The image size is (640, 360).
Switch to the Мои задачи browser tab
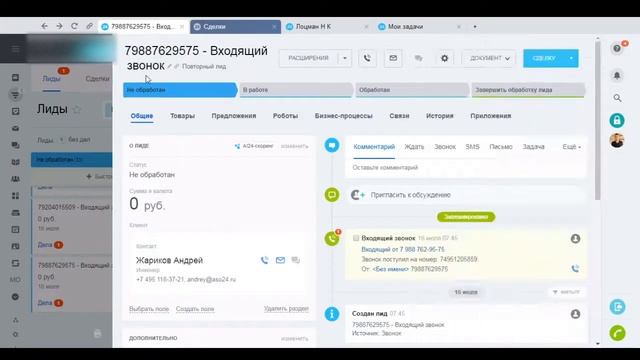click(x=420, y=27)
